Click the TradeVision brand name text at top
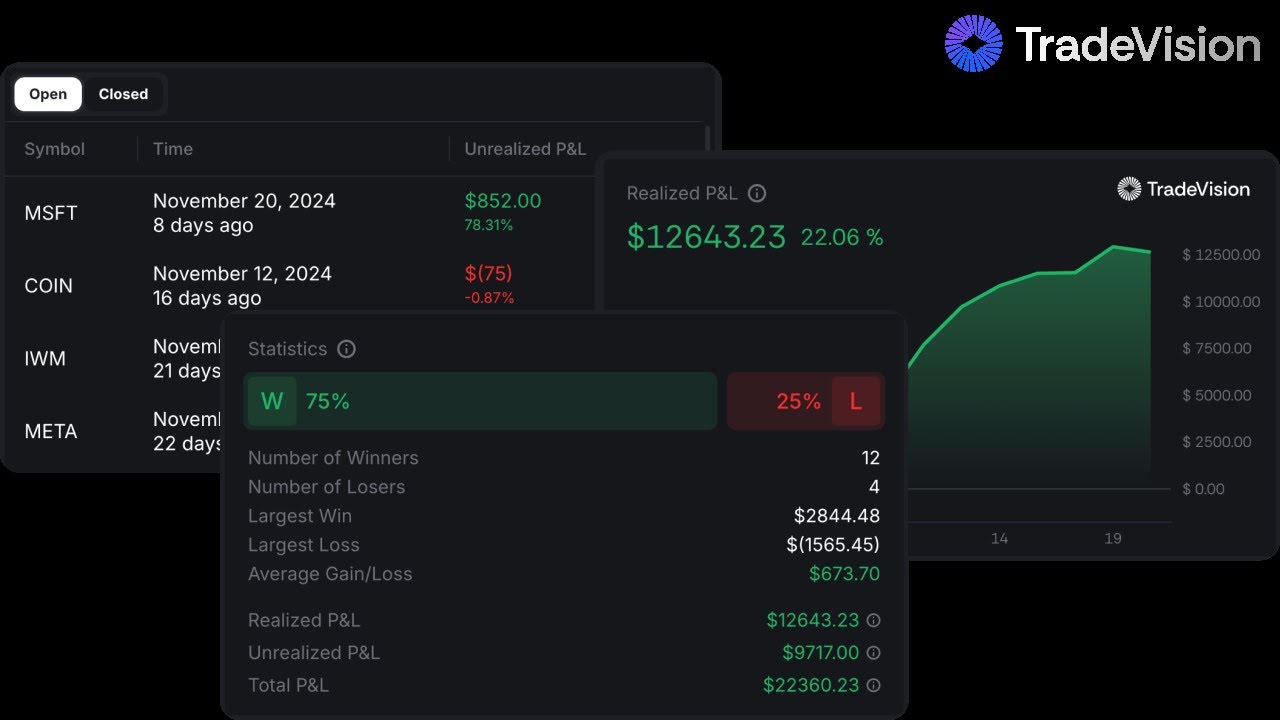1280x720 pixels. coord(1138,45)
